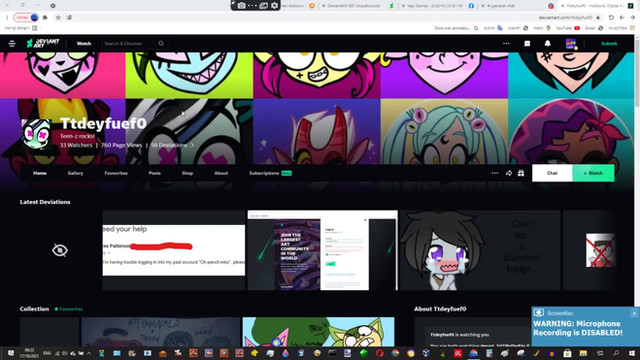Open the DeviantArt hamburger menu
The width and height of the screenshot is (640, 360).
click(12, 43)
